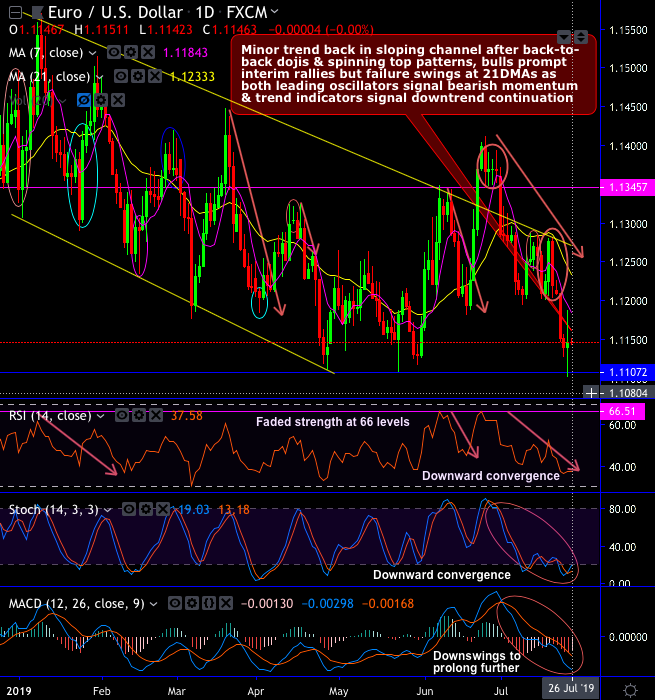655x700 pixels.
Task: Expand the MA (21, close) indicator menu chevron
Action: pos(100,77)
